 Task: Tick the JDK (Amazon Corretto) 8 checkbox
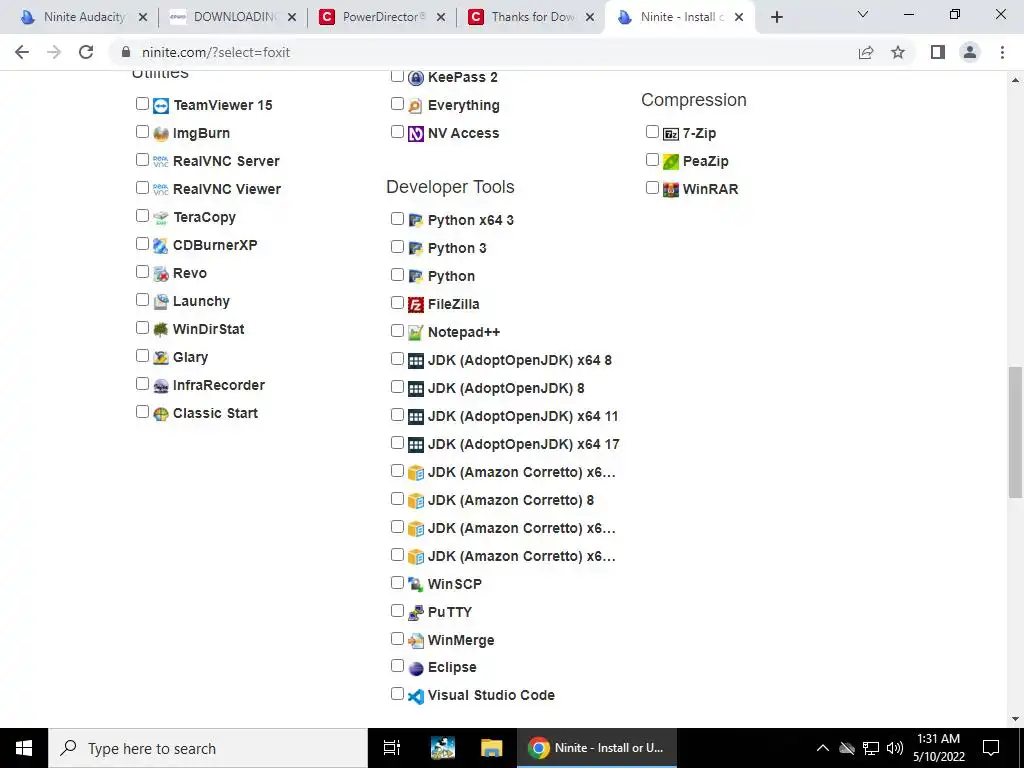coord(397,499)
